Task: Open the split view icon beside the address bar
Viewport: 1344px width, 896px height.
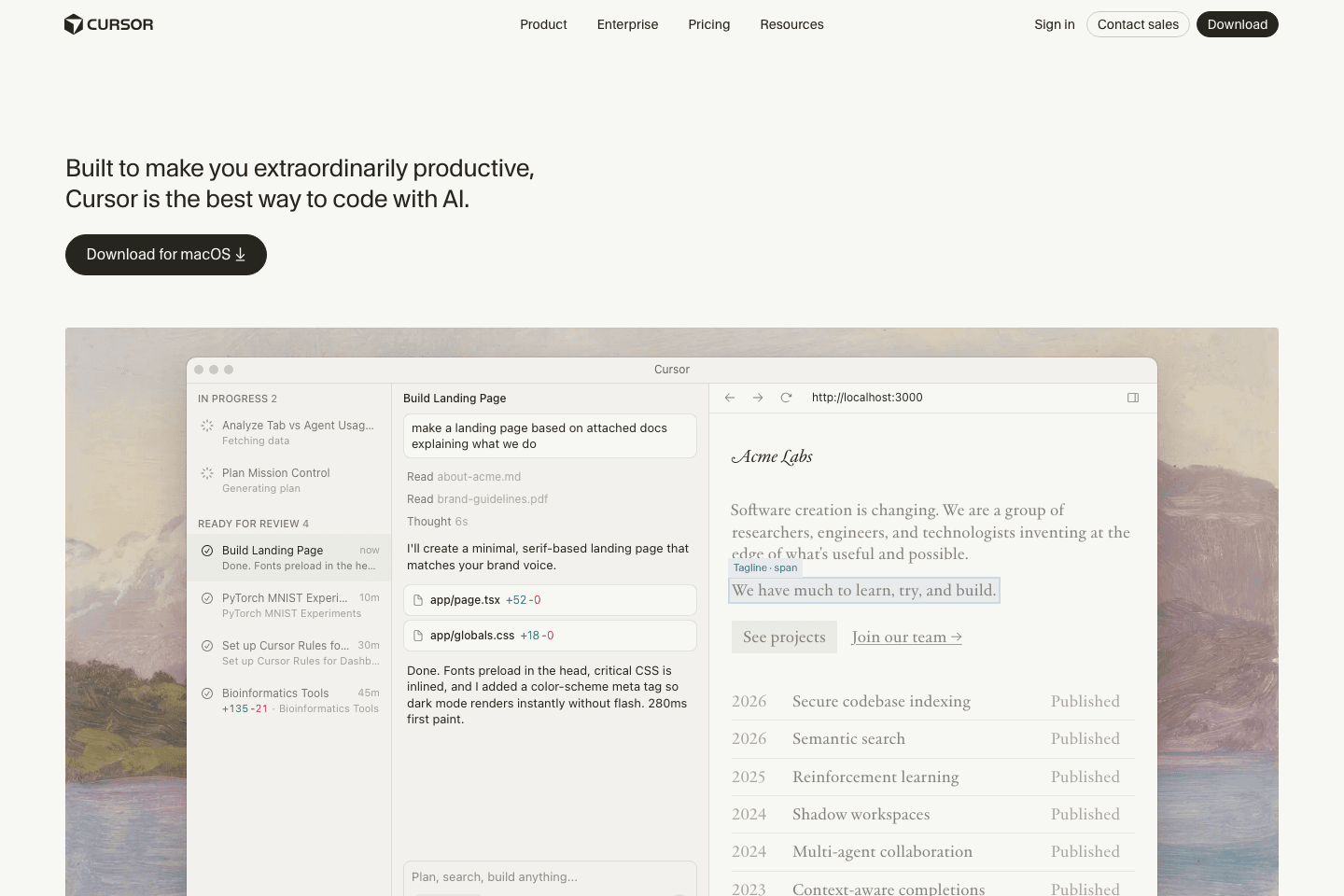Action: pos(1133,398)
